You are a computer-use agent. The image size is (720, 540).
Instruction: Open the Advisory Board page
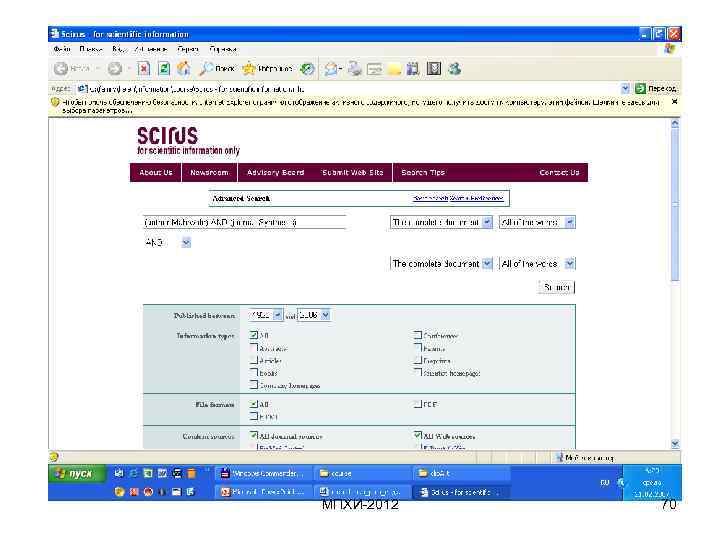(x=276, y=173)
